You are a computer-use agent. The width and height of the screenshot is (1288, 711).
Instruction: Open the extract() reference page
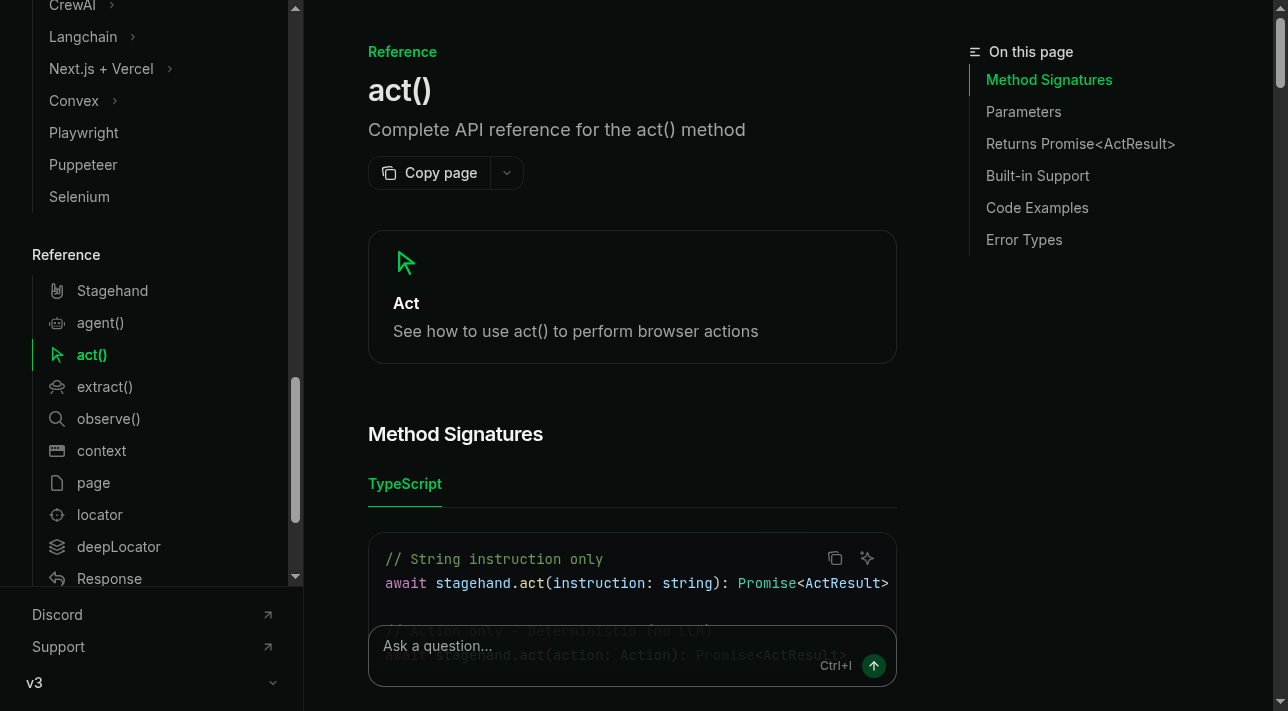coord(105,387)
